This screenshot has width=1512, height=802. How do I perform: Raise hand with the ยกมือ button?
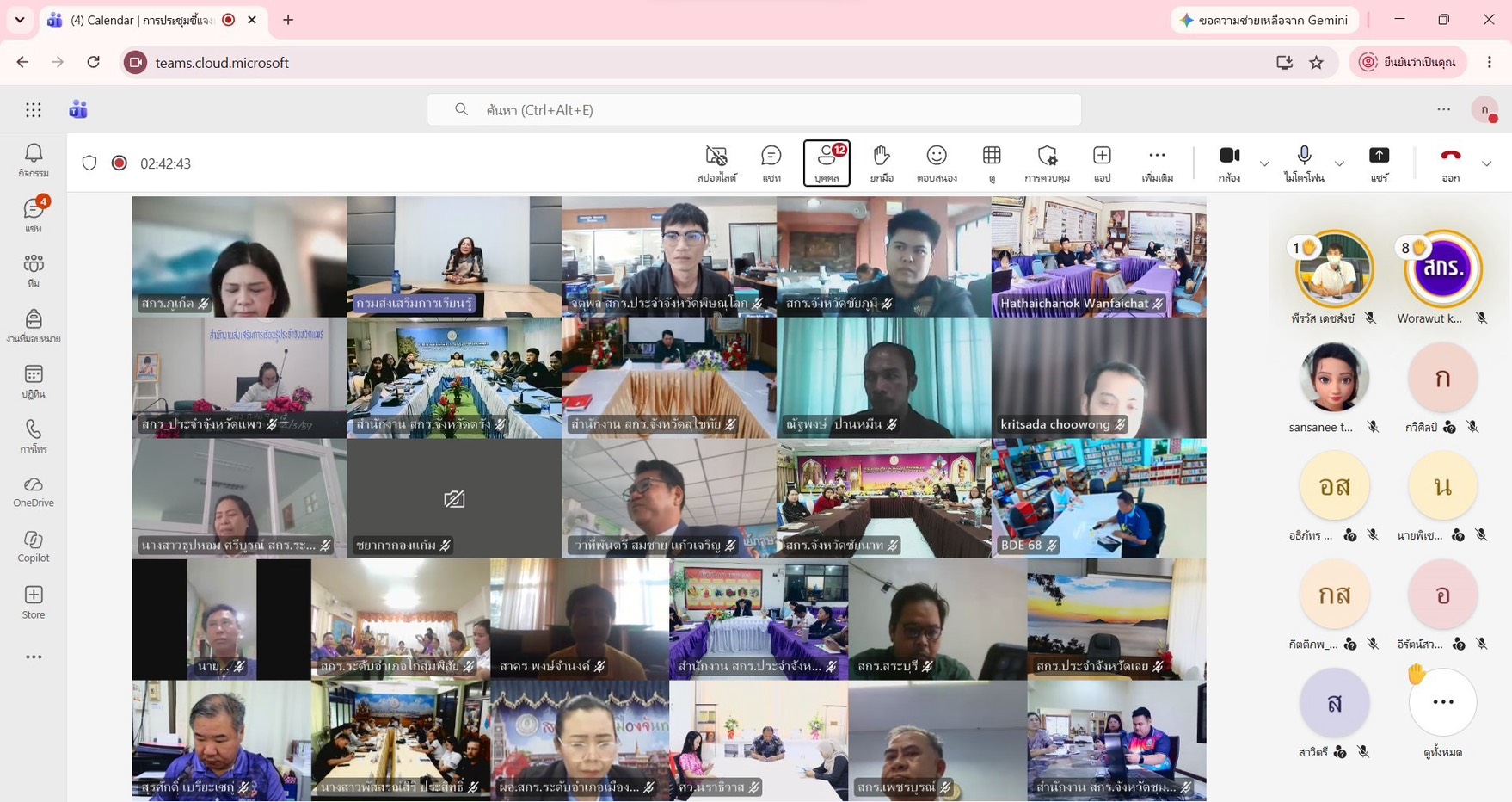[882, 163]
